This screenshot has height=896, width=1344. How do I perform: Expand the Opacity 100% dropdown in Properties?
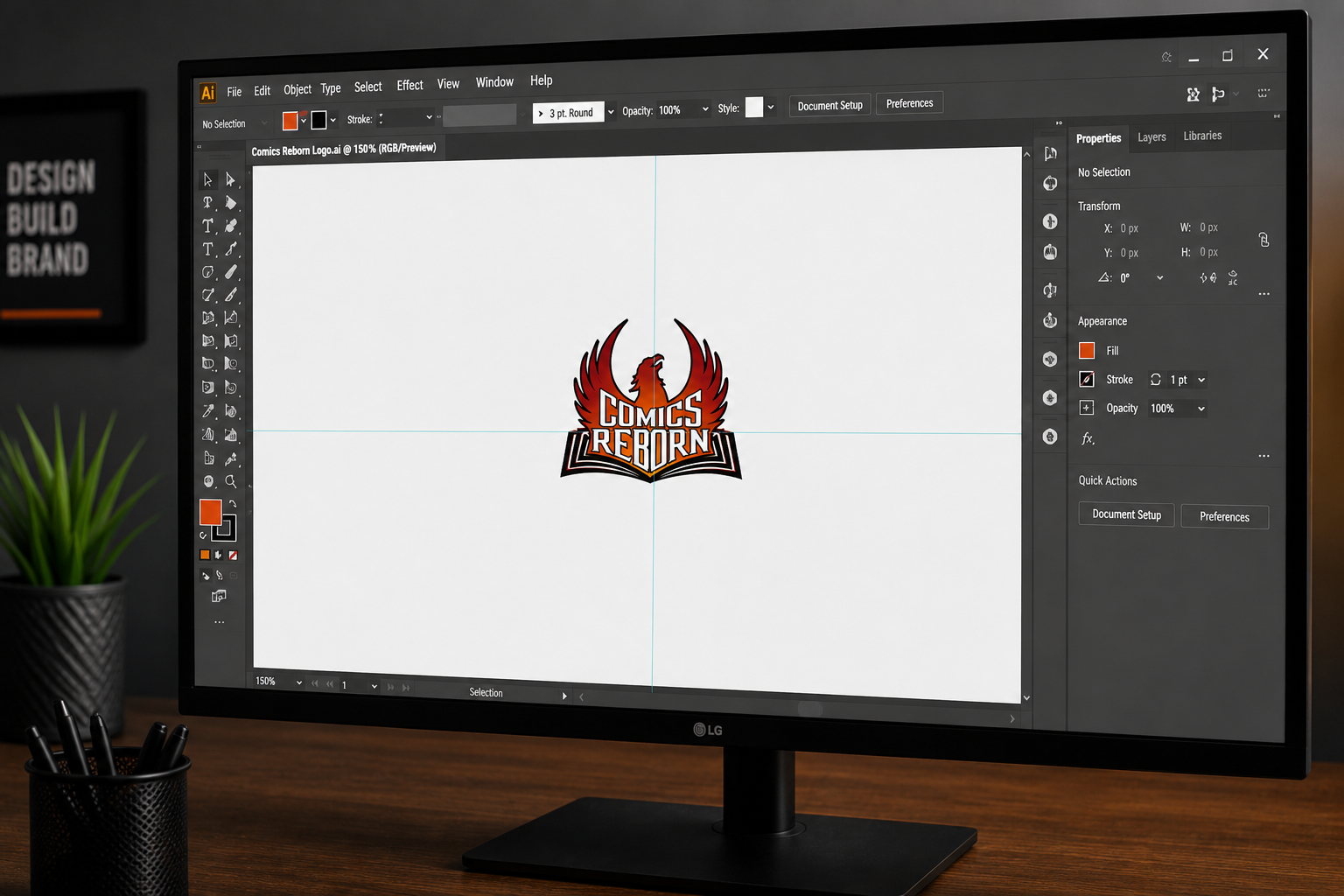pyautogui.click(x=1201, y=409)
